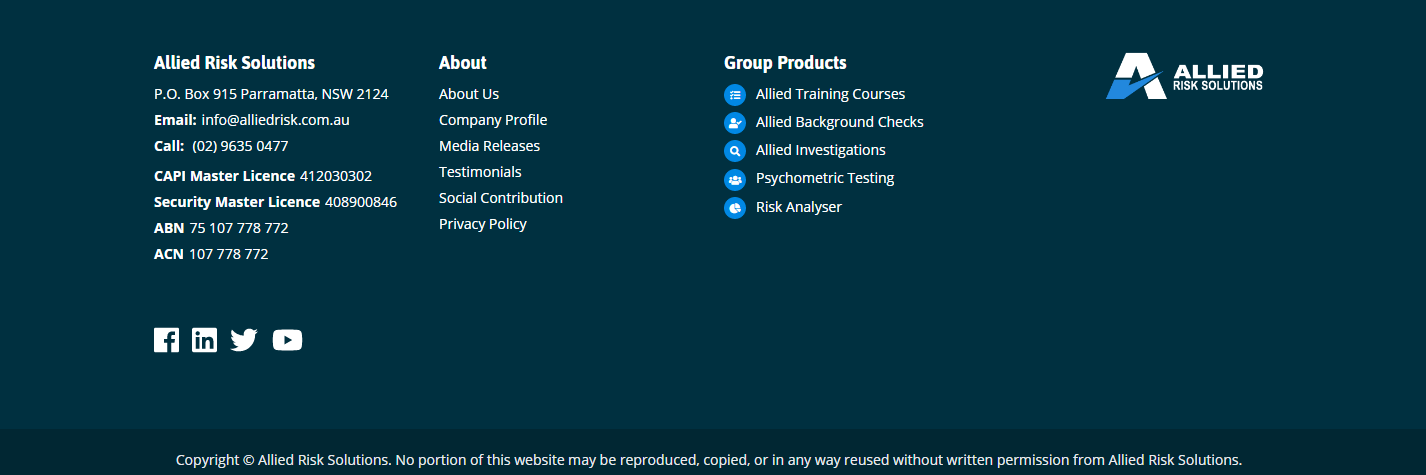Click the Psychometric Testing group icon

point(735,180)
